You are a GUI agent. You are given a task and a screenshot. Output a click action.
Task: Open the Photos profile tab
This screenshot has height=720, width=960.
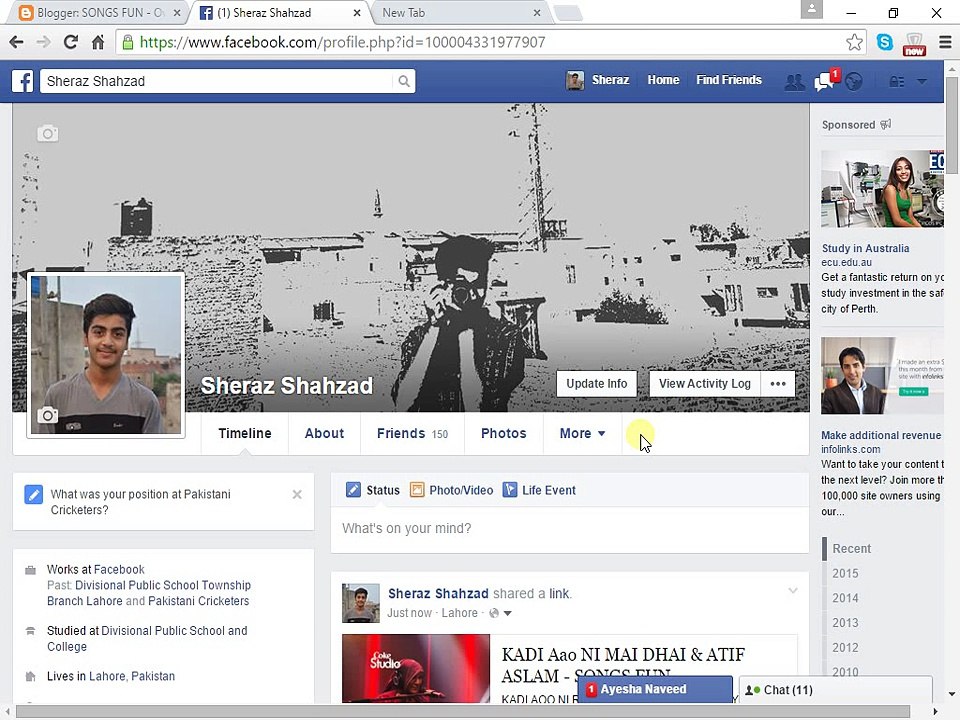point(504,433)
